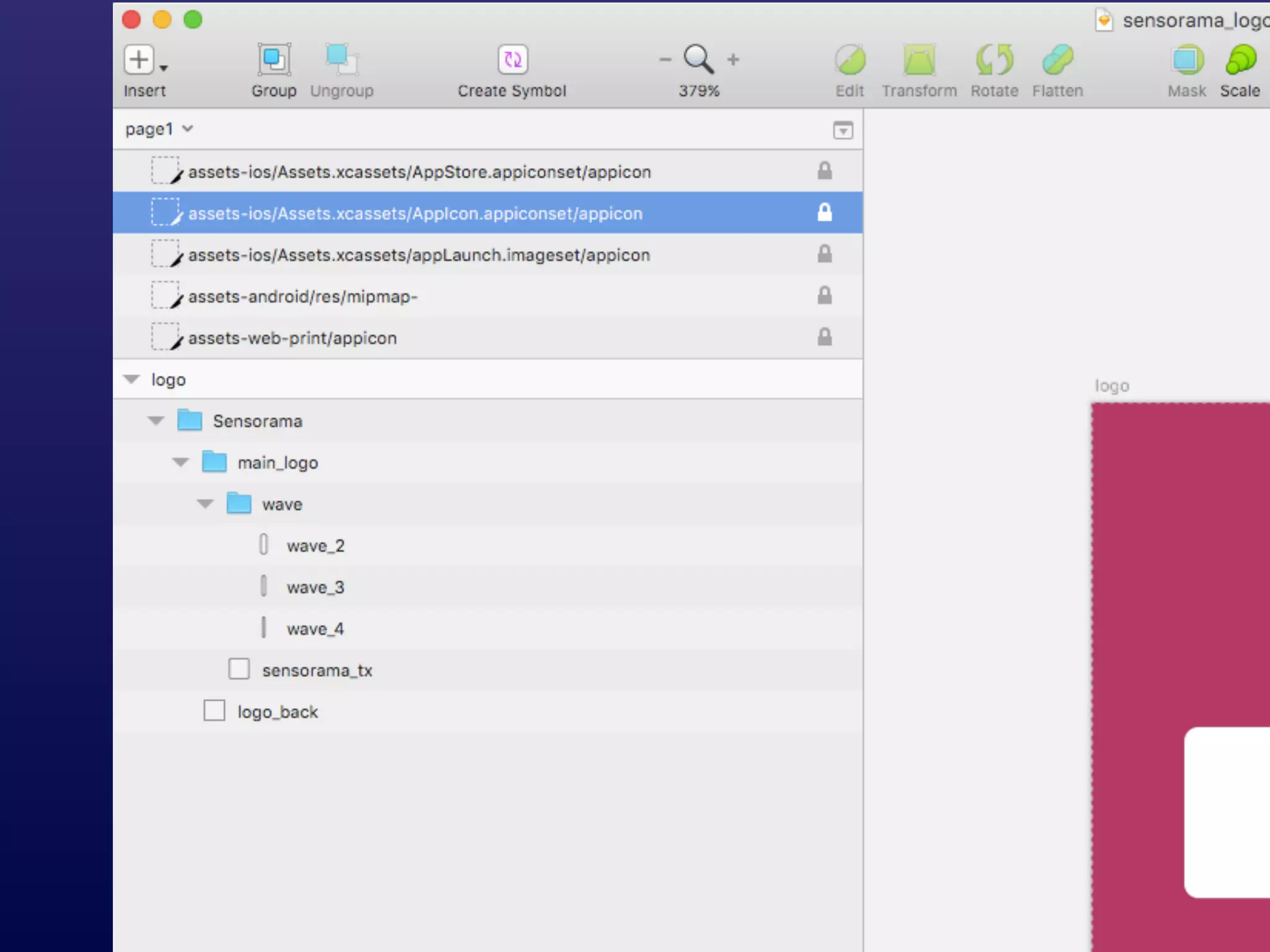Viewport: 1270px width, 952px height.
Task: Click the Mask tool icon
Action: point(1187,60)
